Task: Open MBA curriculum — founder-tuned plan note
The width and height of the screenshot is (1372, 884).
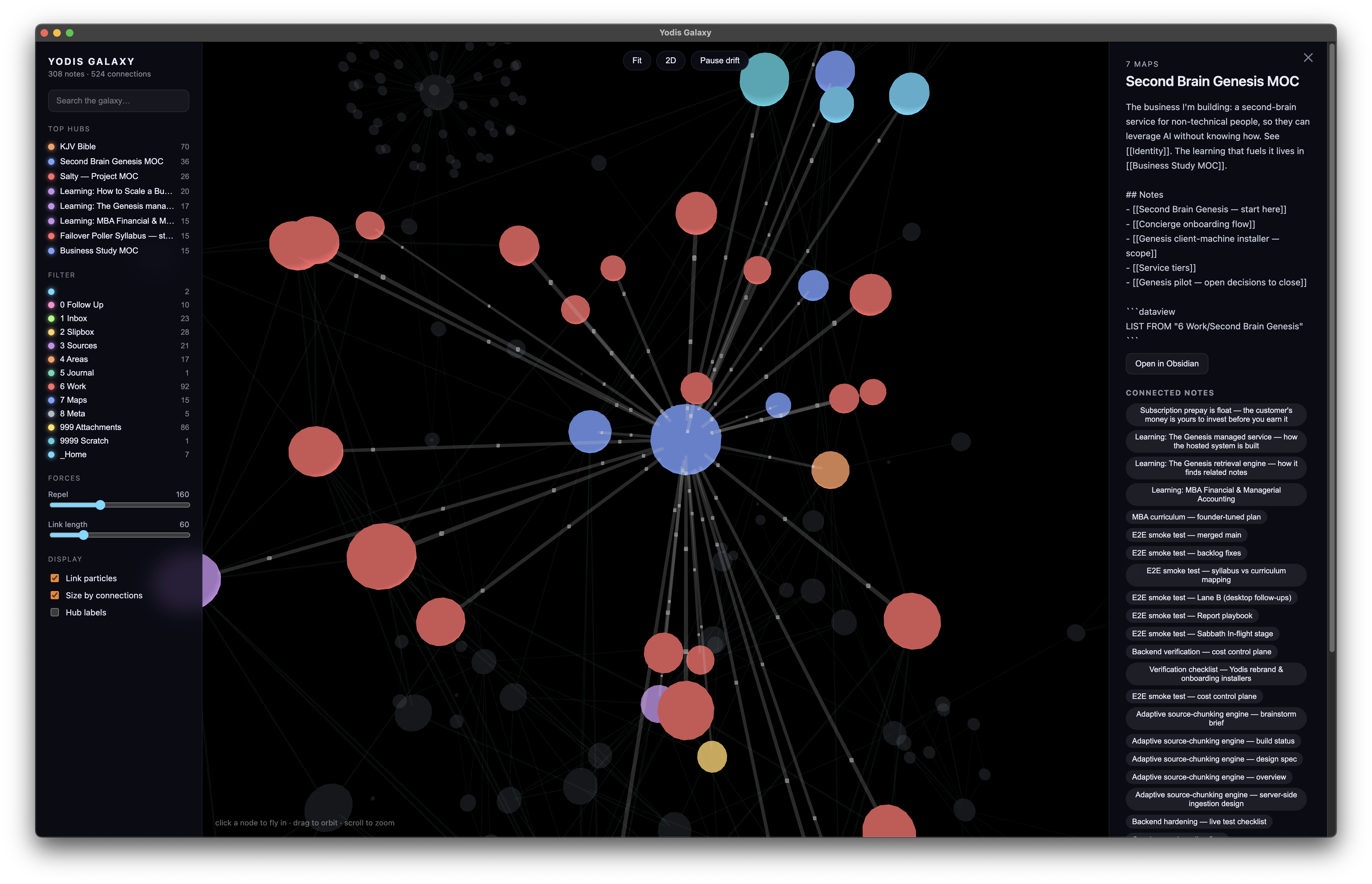Action: click(1196, 517)
